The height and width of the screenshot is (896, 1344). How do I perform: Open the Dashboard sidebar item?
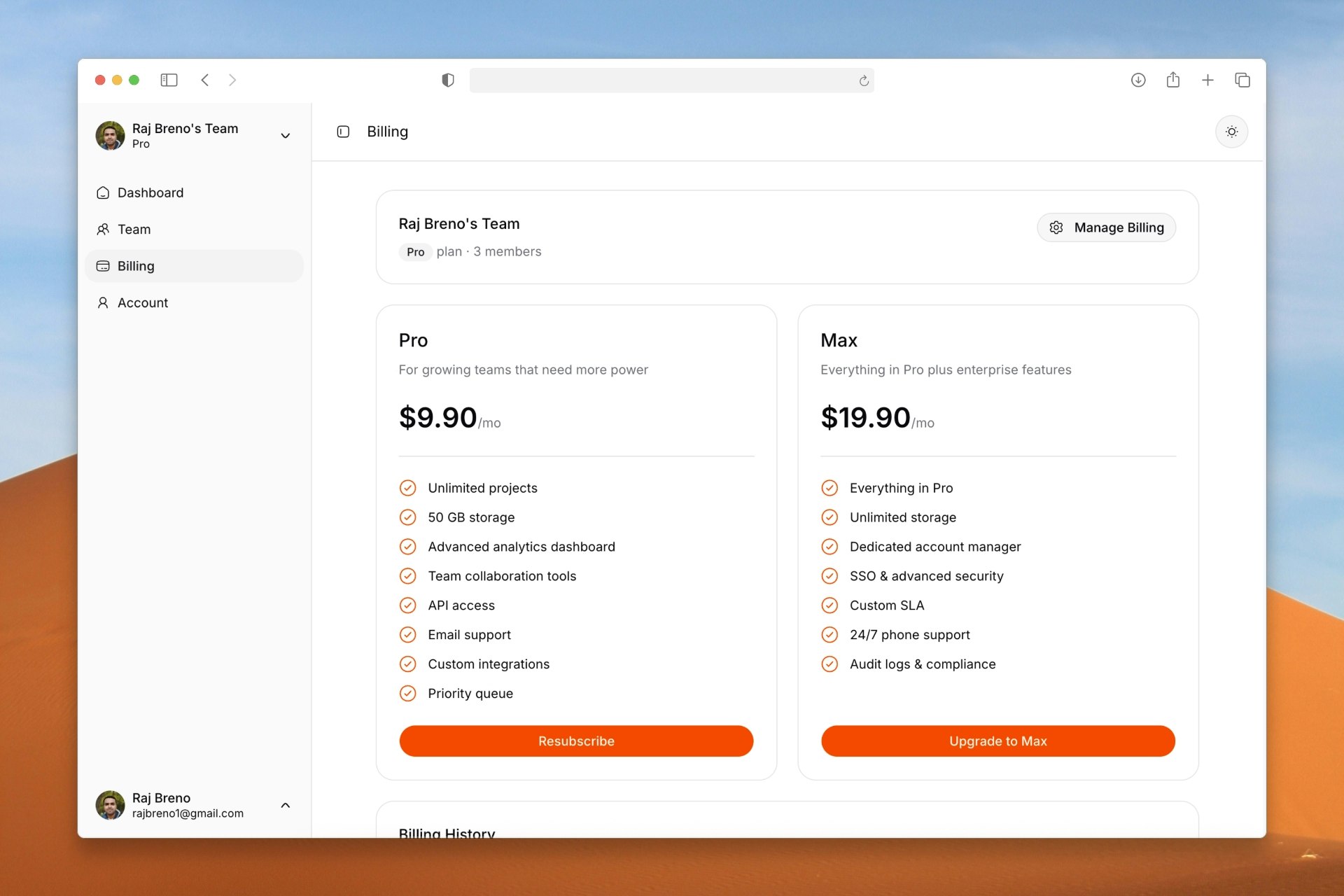(150, 192)
